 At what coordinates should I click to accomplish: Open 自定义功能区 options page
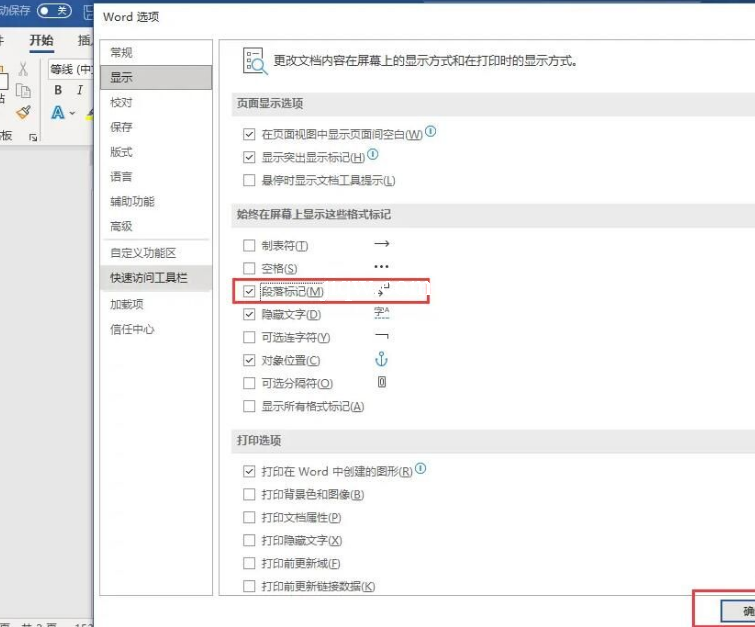tap(156, 253)
